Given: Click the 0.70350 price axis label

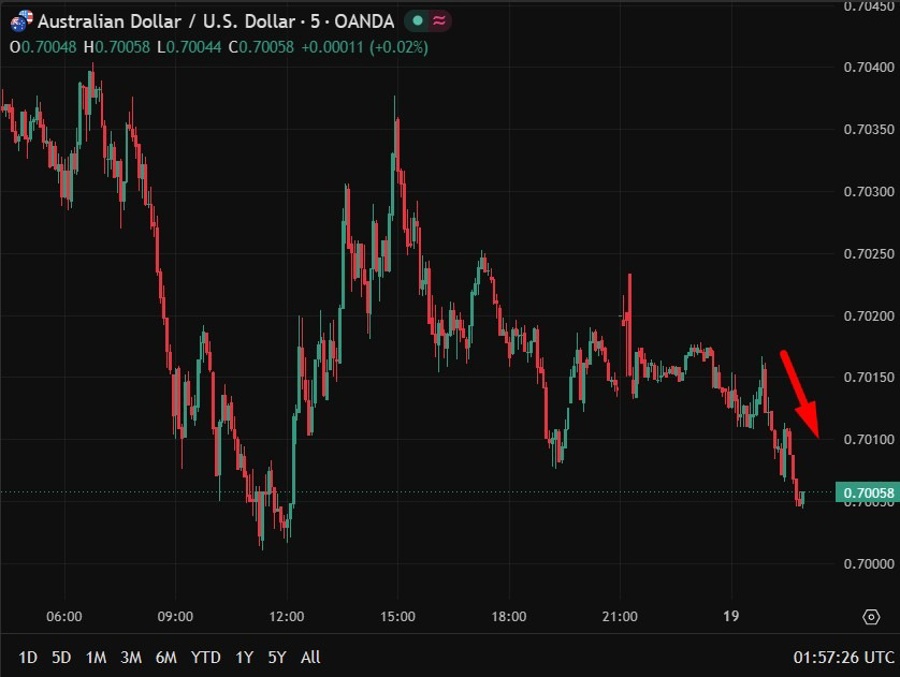Looking at the screenshot, I should 868,130.
